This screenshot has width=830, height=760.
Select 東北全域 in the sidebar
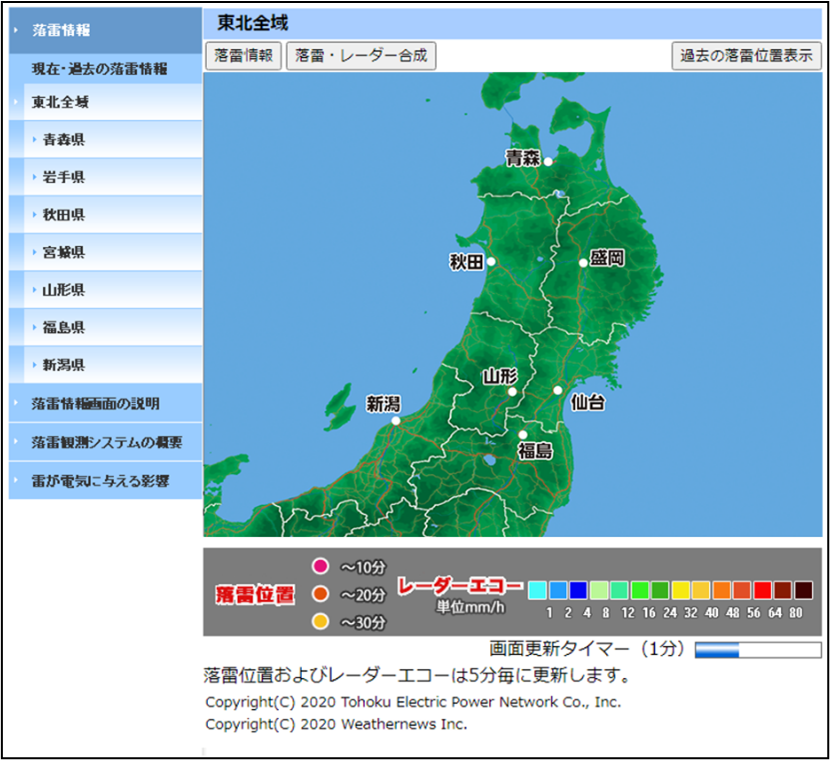pyautogui.click(x=104, y=102)
